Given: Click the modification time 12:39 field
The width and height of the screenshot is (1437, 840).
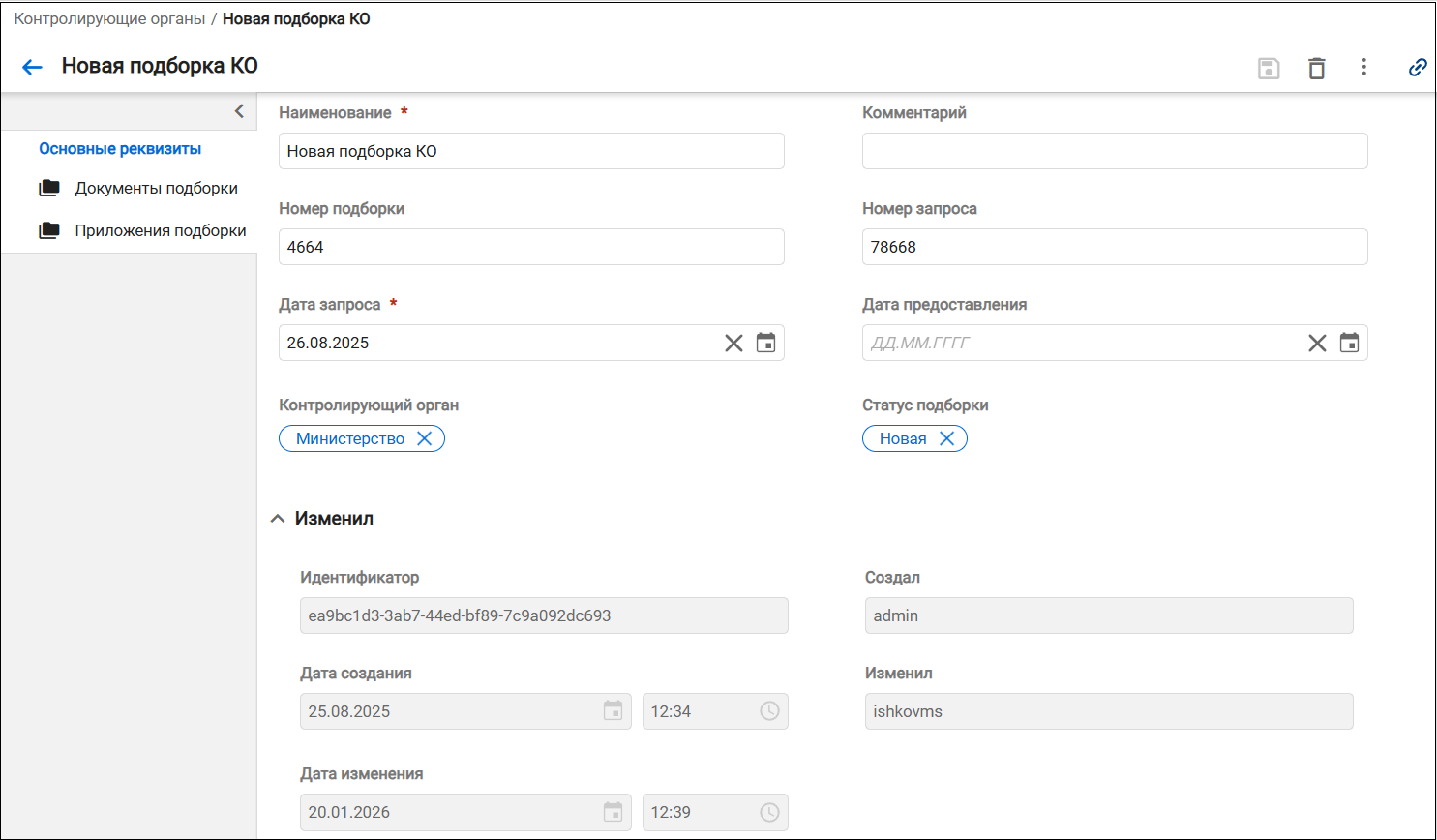Looking at the screenshot, I should coord(715,812).
